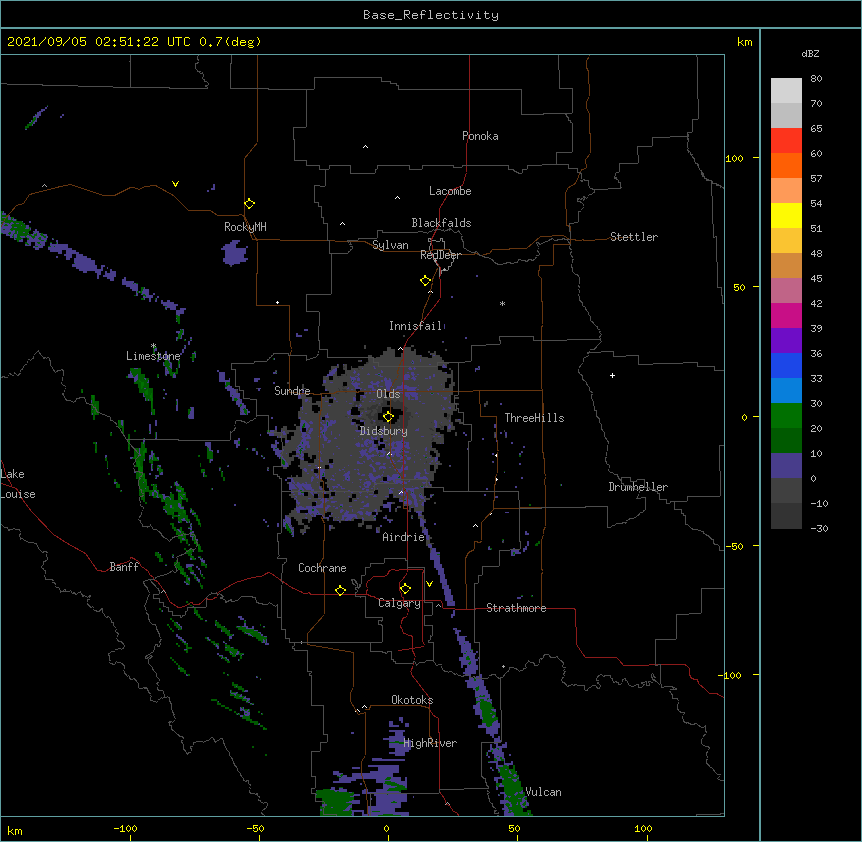This screenshot has height=842, width=862.
Task: Select the purple 10 dBZ legend color
Action: pos(786,466)
